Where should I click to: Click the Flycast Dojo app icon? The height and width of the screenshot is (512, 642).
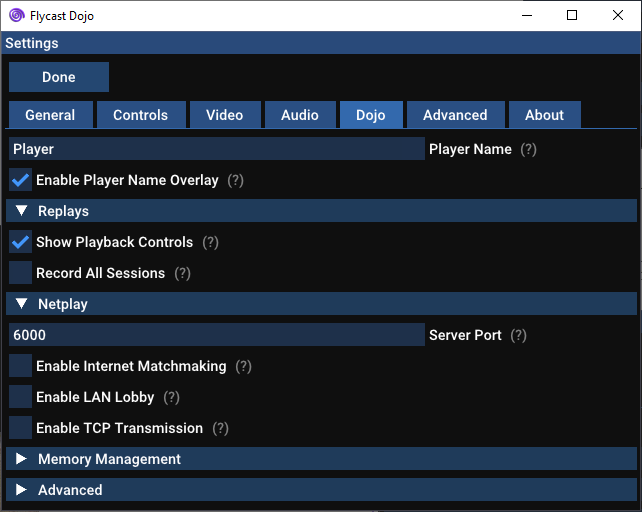coord(17,16)
